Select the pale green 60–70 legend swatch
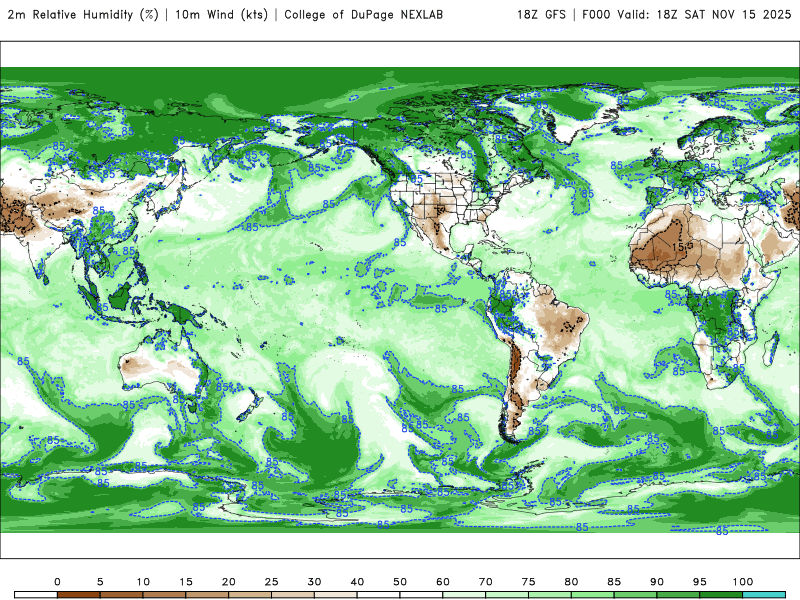The width and height of the screenshot is (800, 600). (x=464, y=595)
